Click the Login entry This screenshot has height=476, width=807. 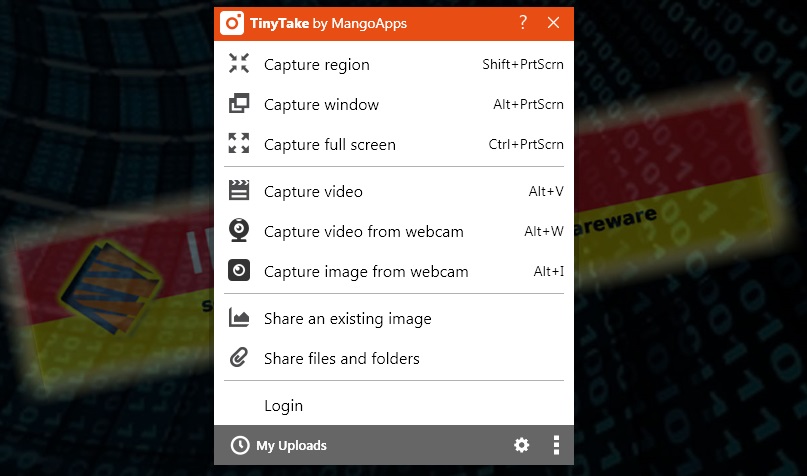pos(283,405)
